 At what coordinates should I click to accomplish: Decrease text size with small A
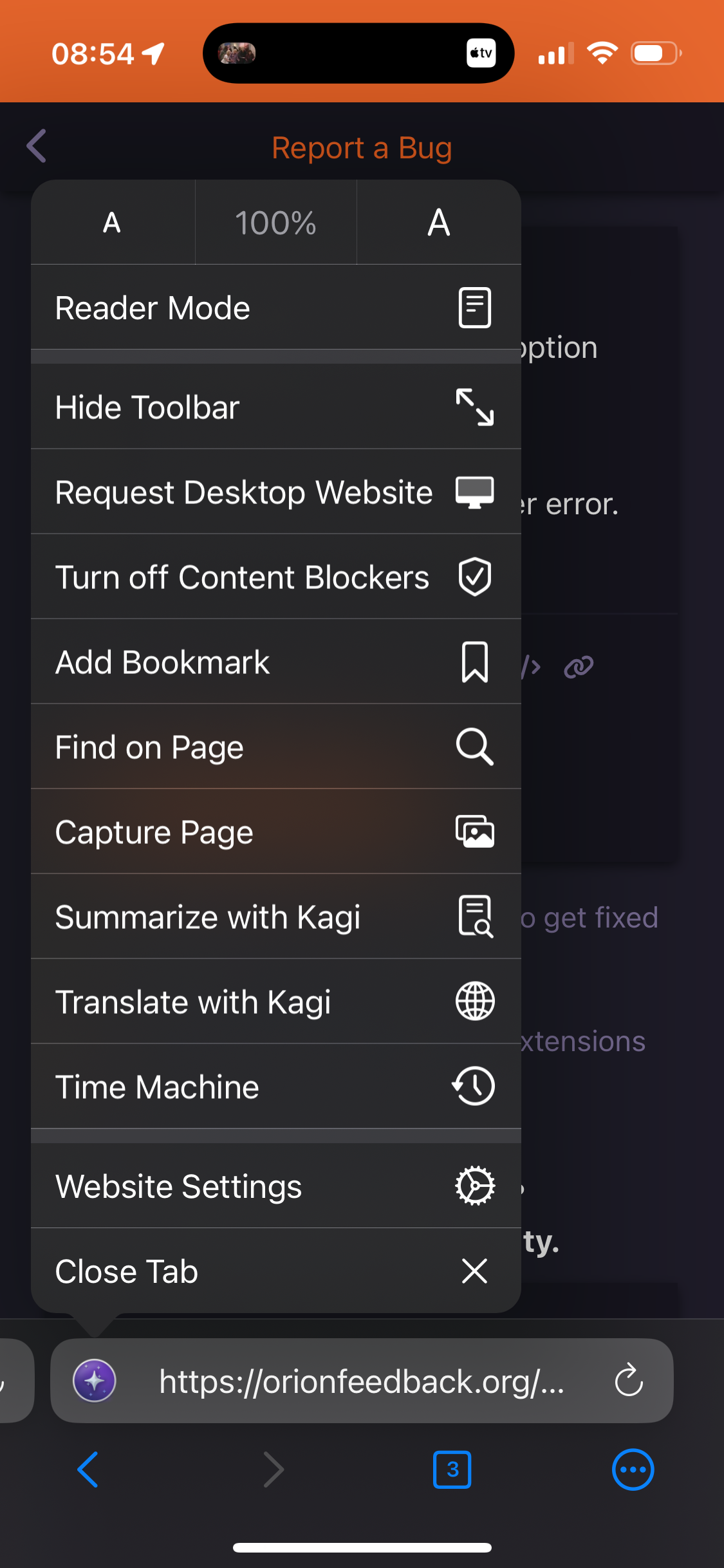pos(112,223)
